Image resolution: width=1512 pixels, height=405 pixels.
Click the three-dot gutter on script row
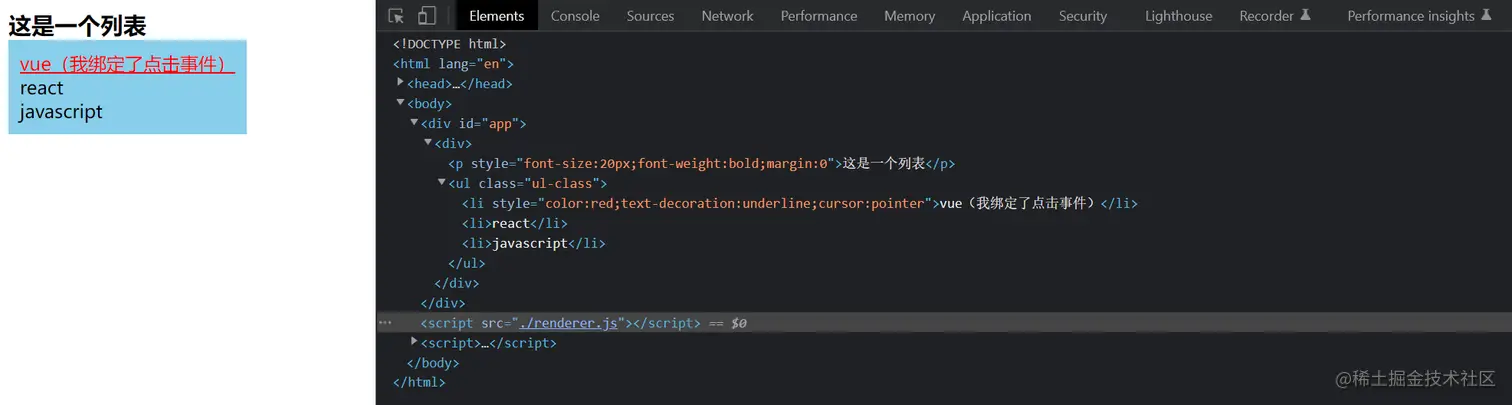coord(385,323)
